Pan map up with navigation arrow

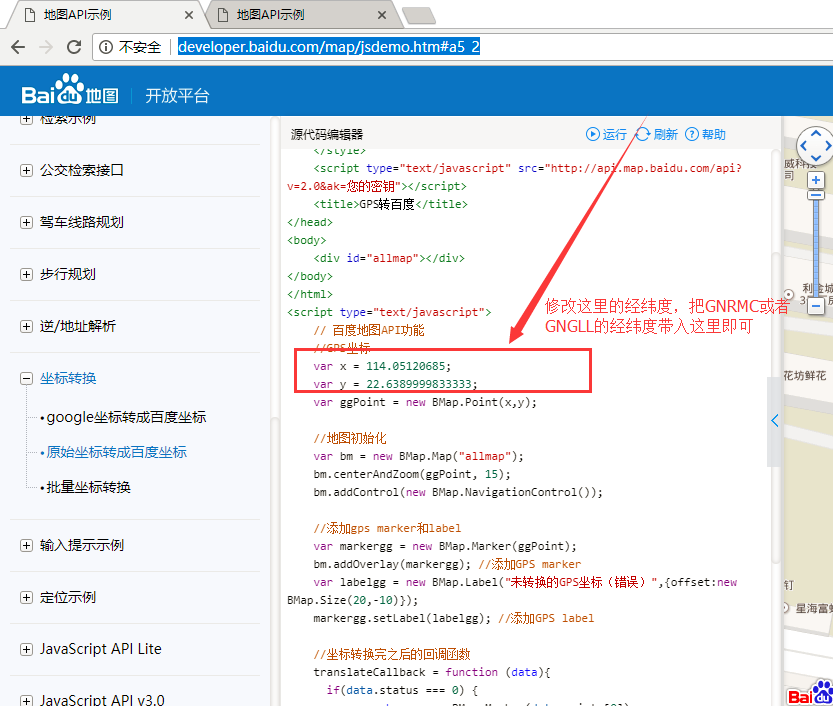[817, 133]
